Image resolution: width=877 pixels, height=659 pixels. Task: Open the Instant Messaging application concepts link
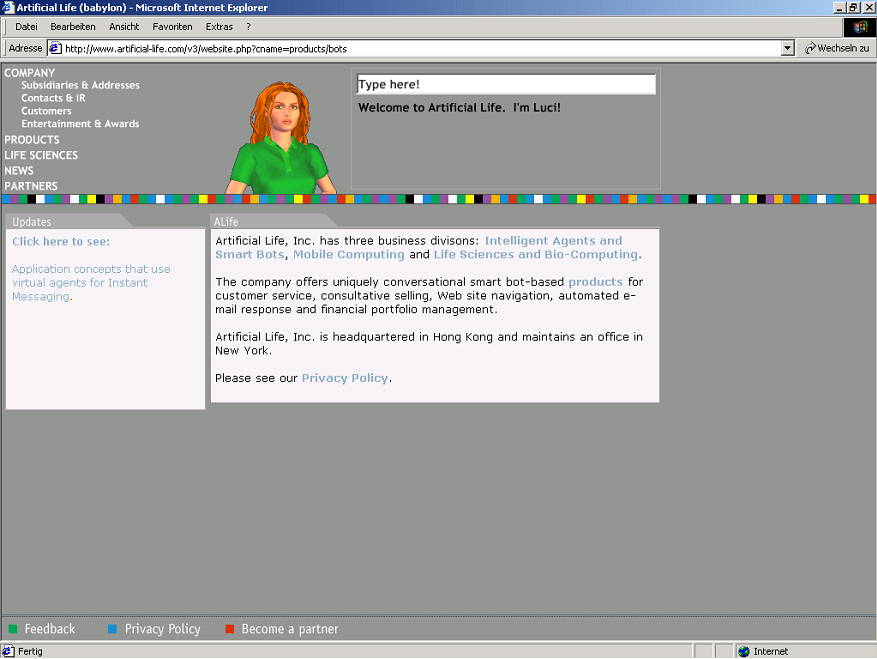tap(91, 283)
